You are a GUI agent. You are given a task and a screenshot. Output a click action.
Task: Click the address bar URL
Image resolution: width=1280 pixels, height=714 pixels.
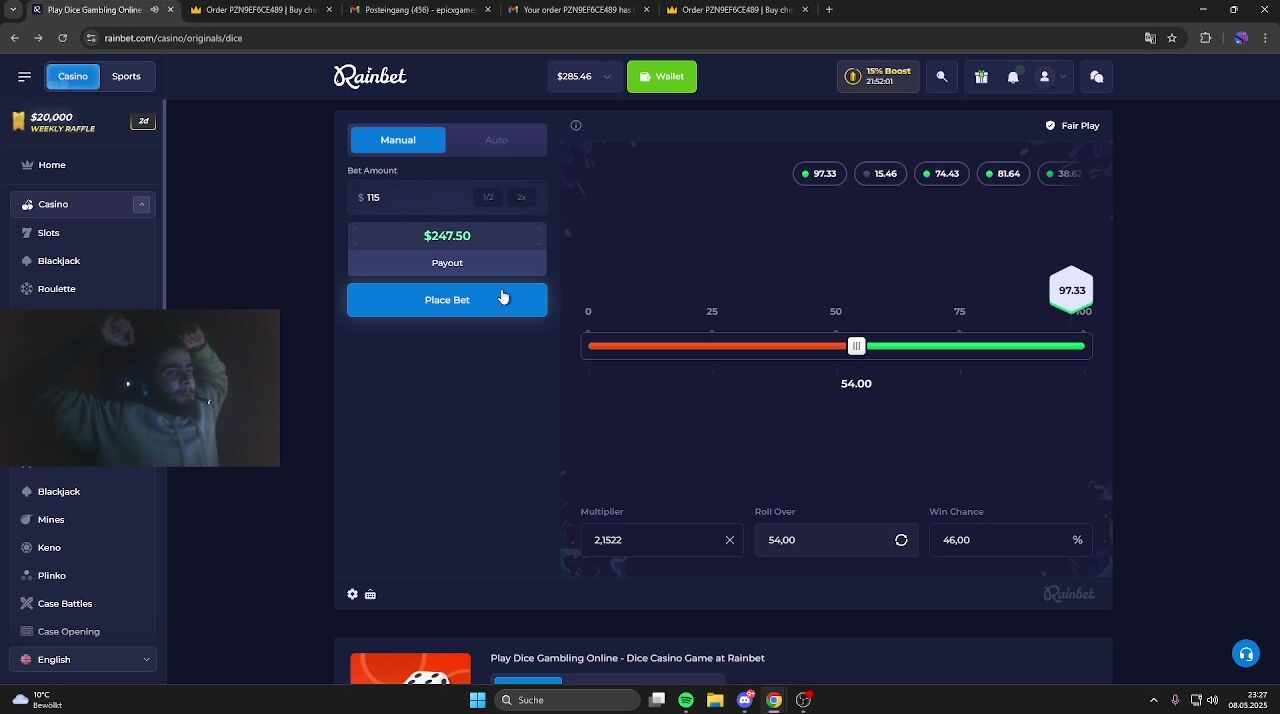(x=174, y=38)
